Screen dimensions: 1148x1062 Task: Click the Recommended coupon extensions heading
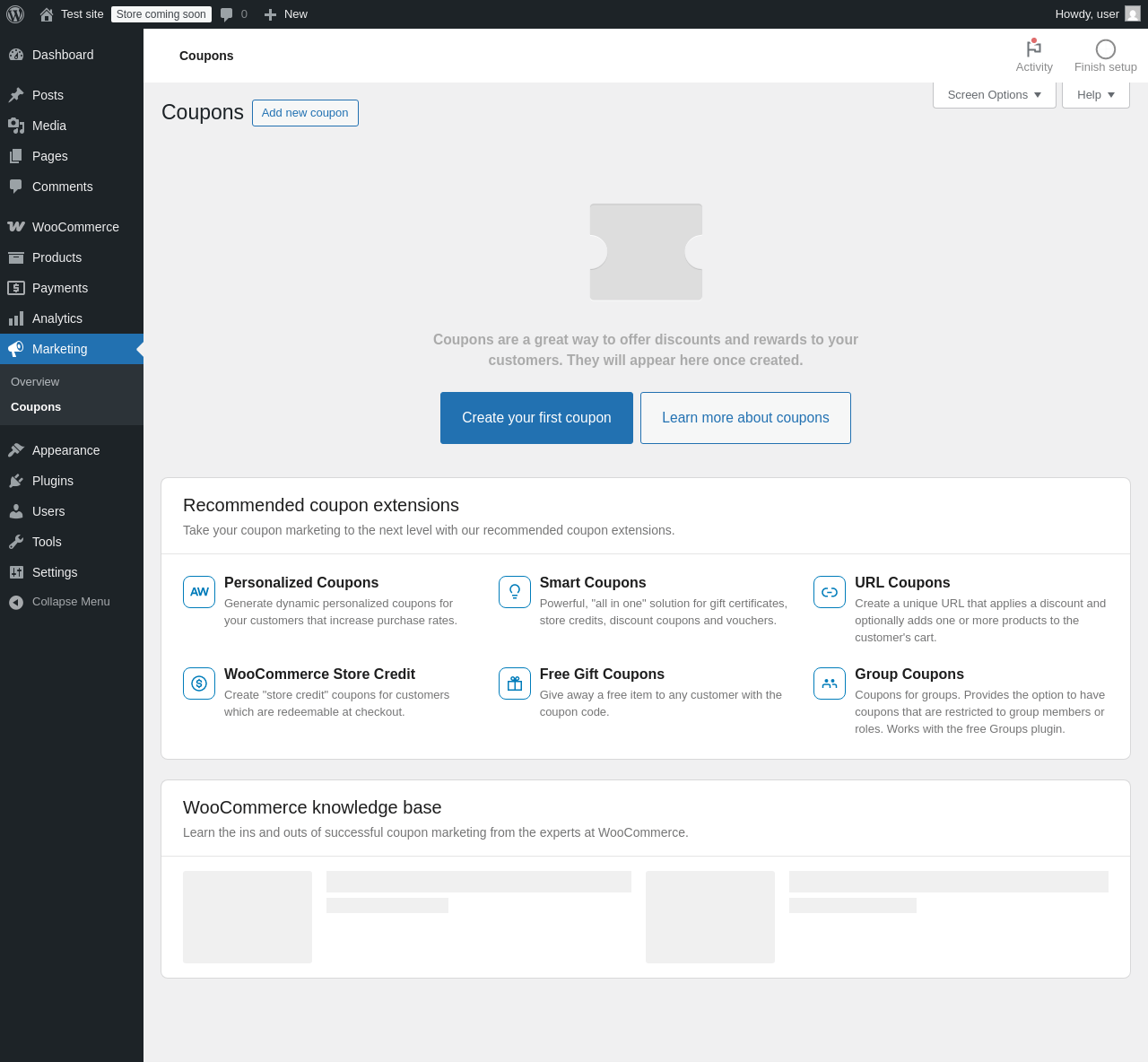tap(321, 505)
